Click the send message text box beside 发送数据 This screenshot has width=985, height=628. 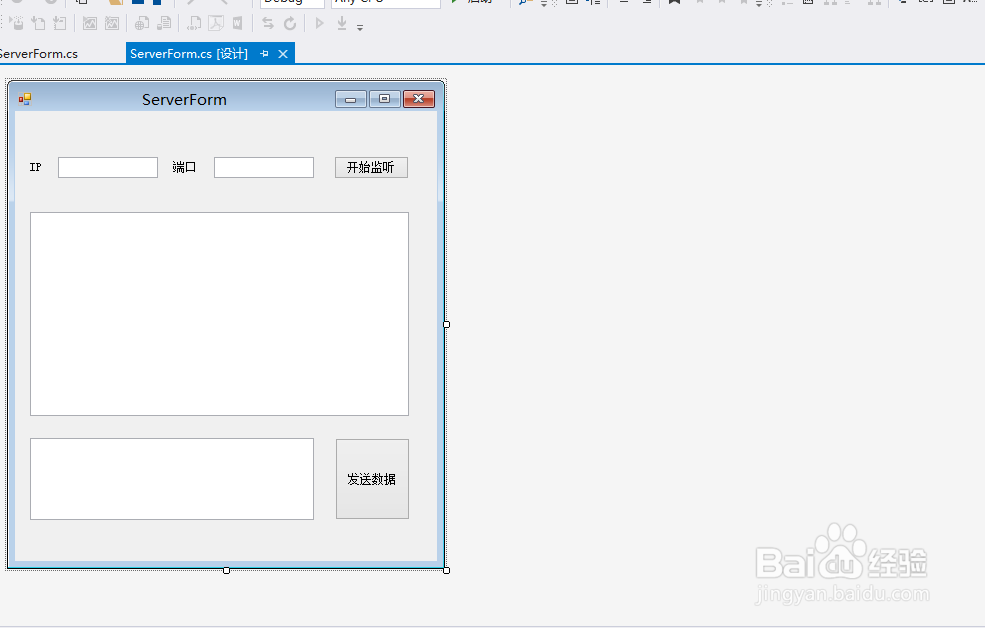tap(172, 479)
